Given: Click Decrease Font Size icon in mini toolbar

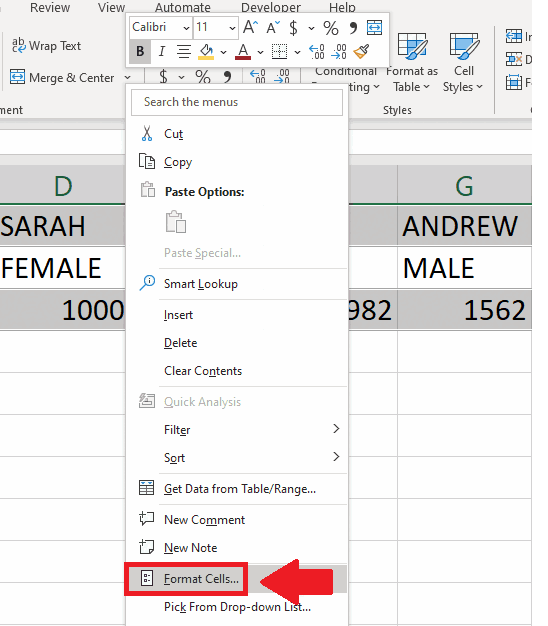Looking at the screenshot, I should coord(273,28).
